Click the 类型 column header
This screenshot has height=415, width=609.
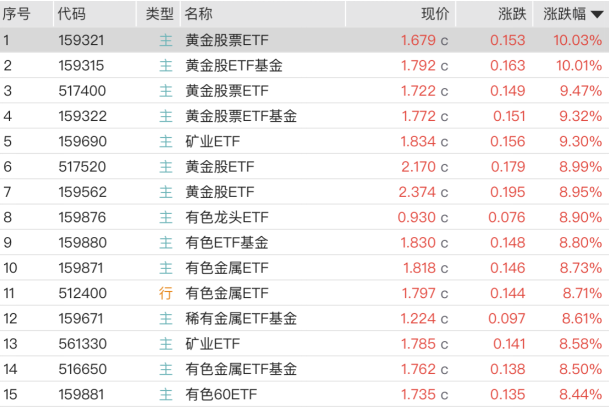[x=159, y=15]
